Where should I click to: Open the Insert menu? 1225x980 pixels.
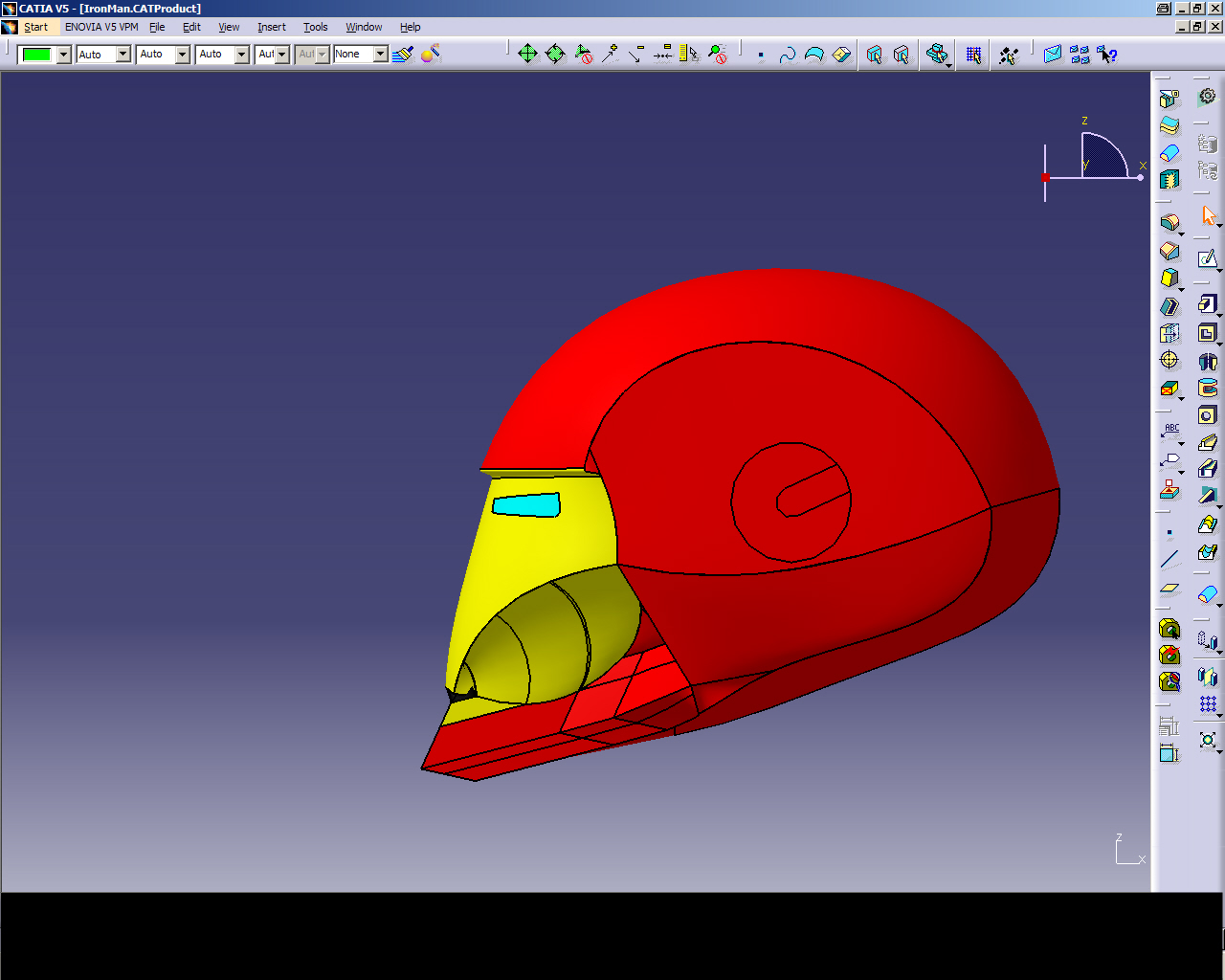click(271, 27)
